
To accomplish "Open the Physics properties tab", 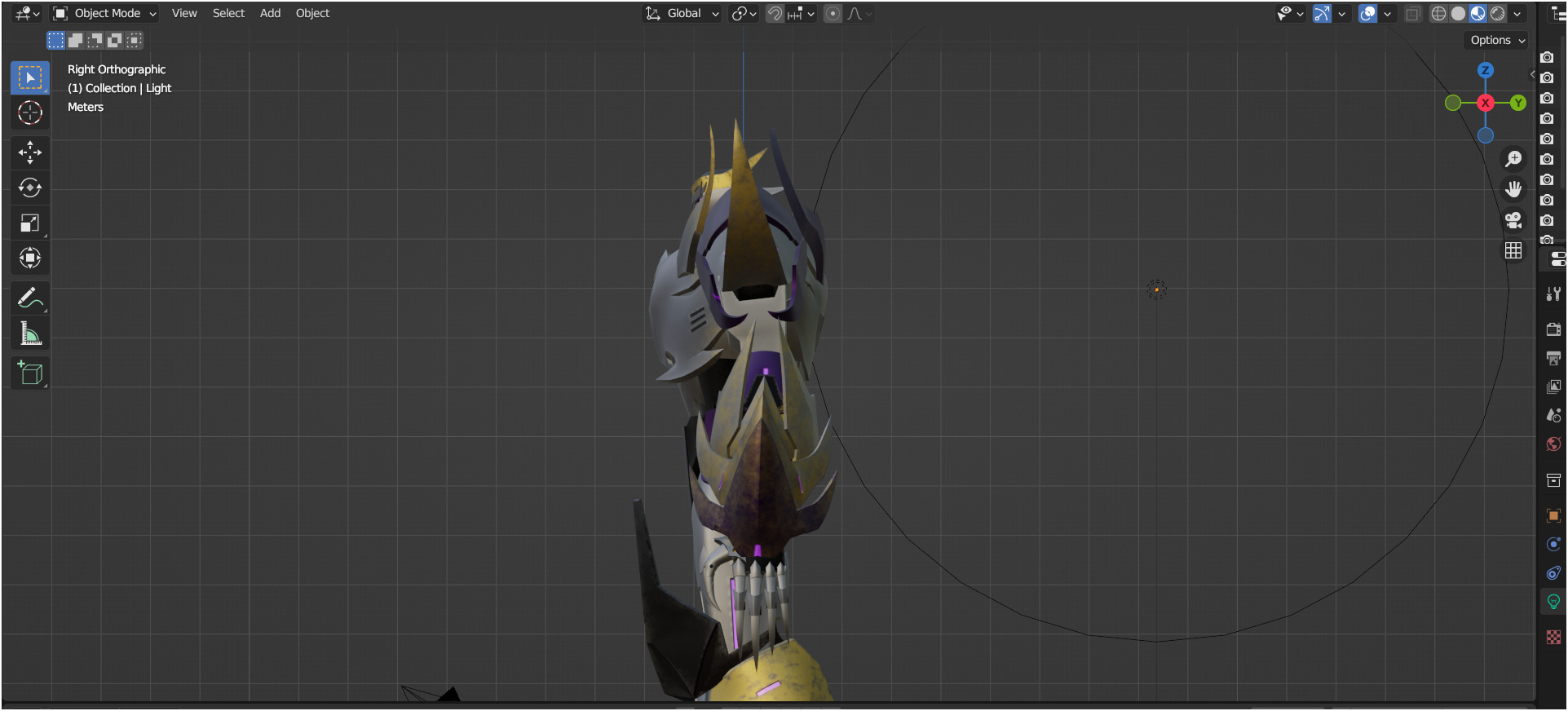I will (1553, 545).
